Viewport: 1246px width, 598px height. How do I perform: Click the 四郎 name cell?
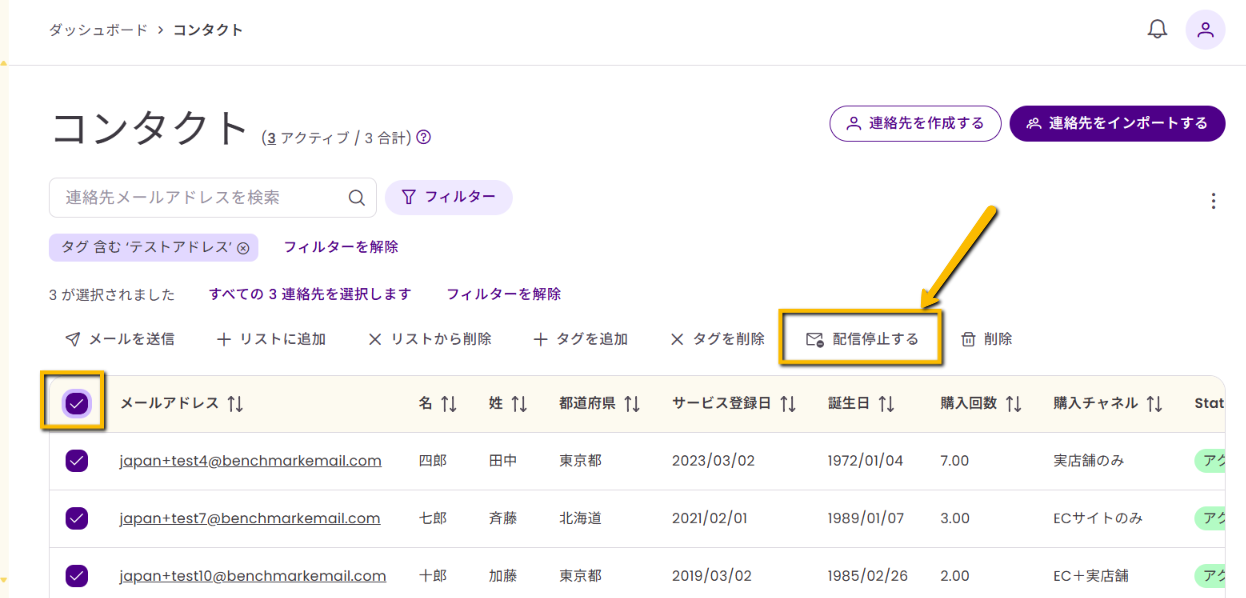[x=433, y=461]
